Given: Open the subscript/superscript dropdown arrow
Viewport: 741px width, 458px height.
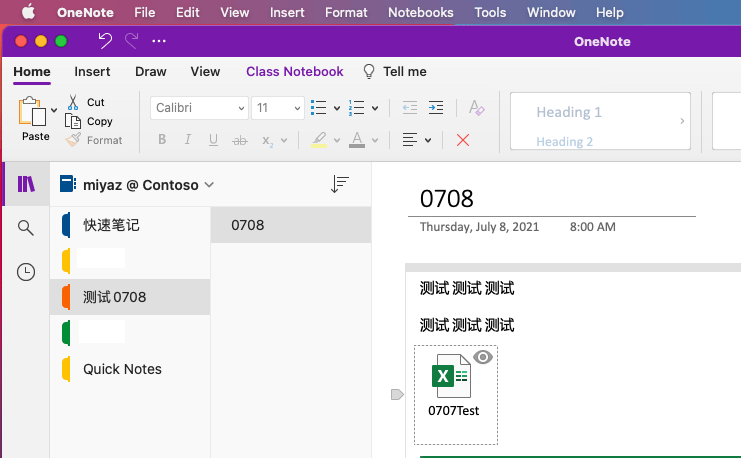Looking at the screenshot, I should [284, 140].
